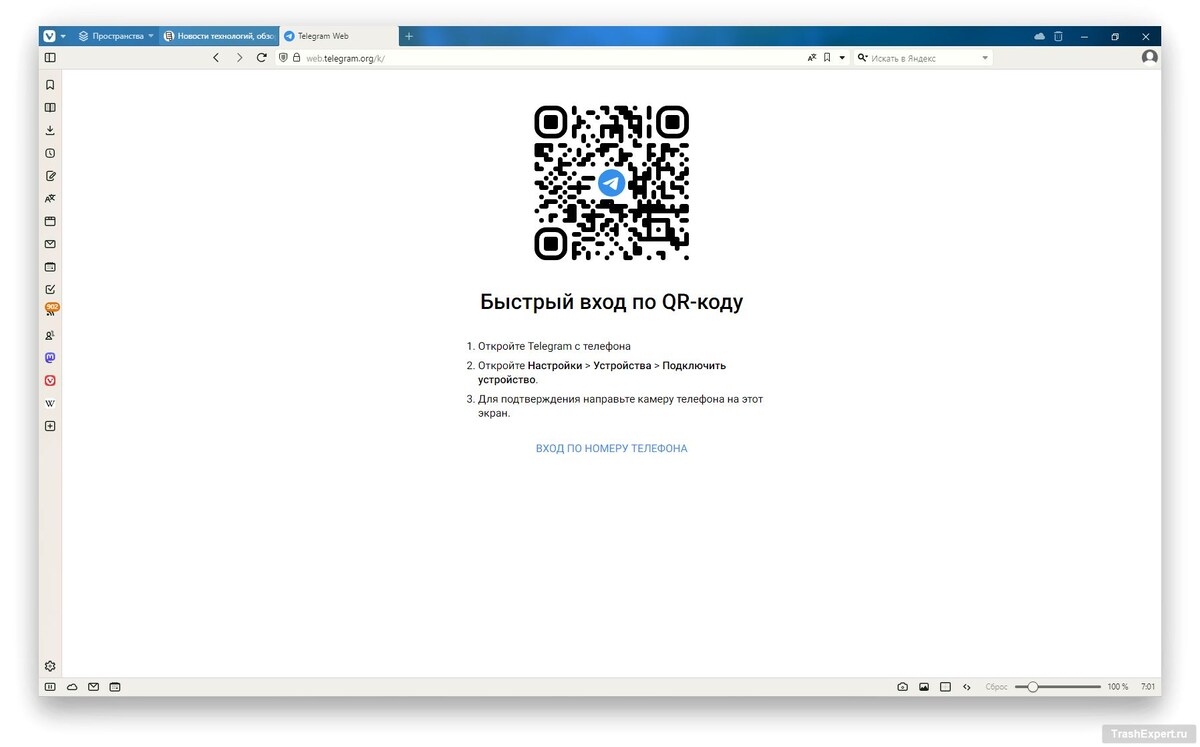The image size is (1200, 747).
Task: Open calendar status icon in status bar
Action: 115,687
